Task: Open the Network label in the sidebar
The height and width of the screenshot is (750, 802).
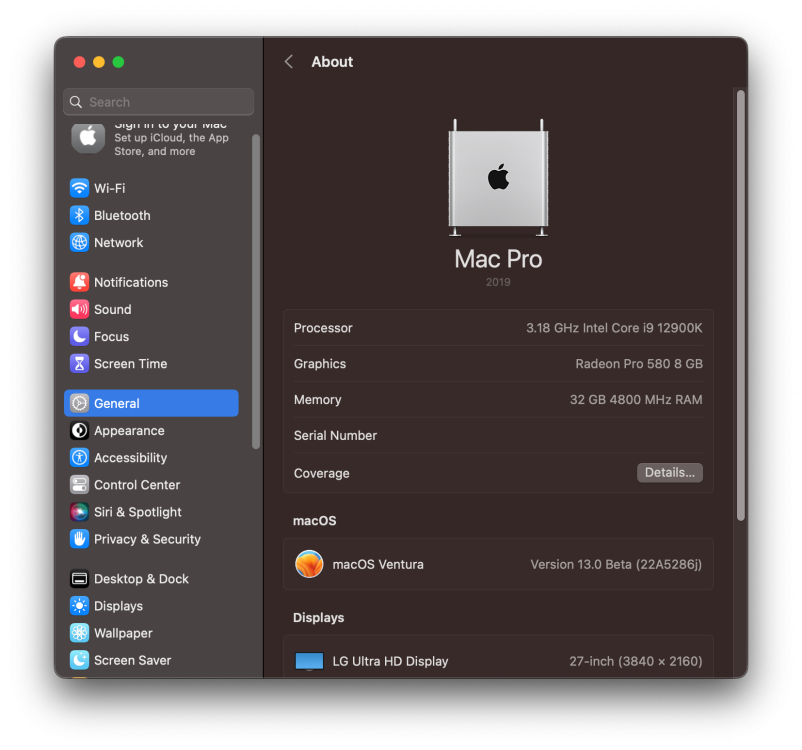Action: tap(119, 242)
